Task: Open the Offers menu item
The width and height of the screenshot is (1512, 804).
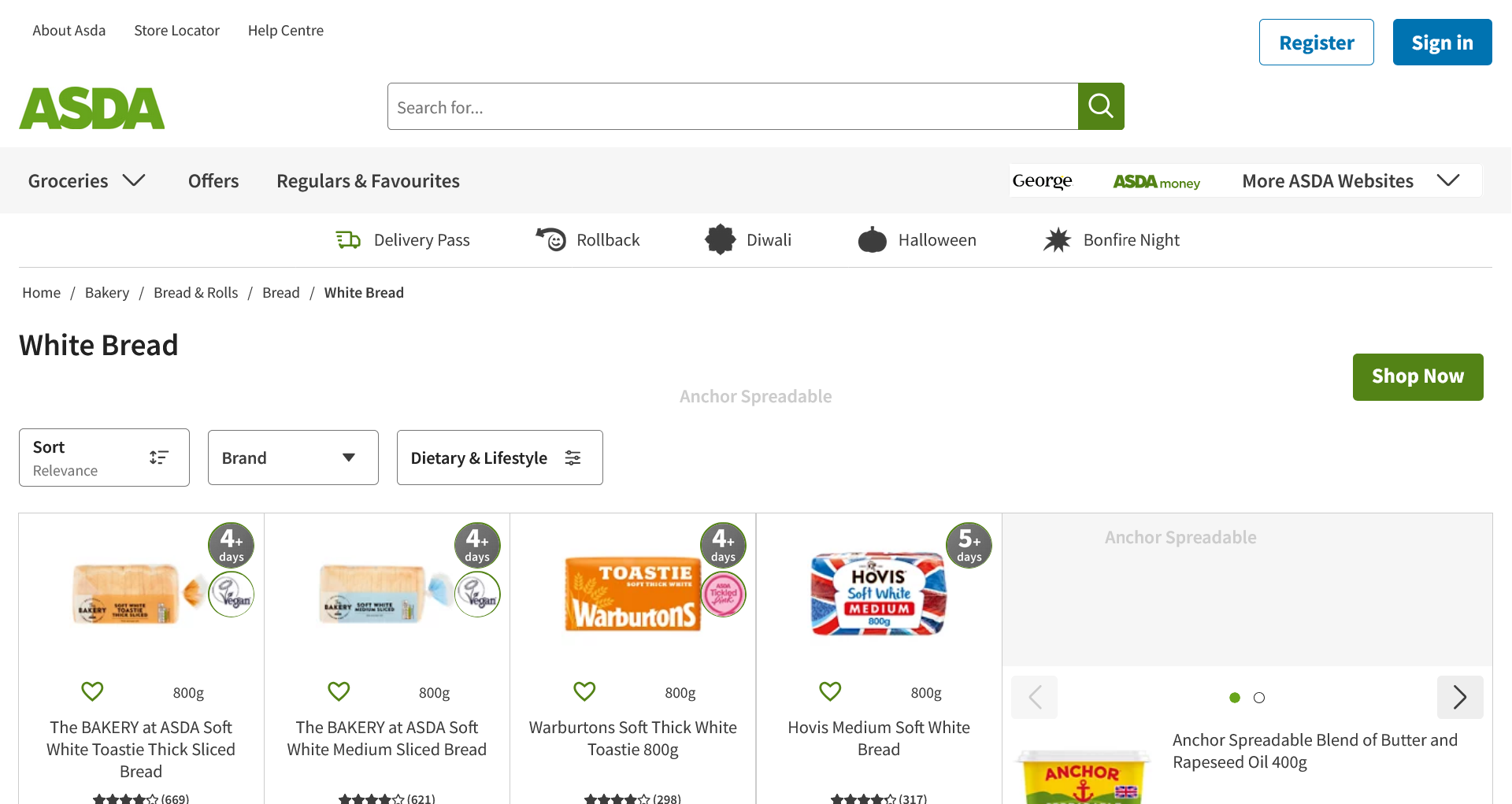Action: [213, 181]
